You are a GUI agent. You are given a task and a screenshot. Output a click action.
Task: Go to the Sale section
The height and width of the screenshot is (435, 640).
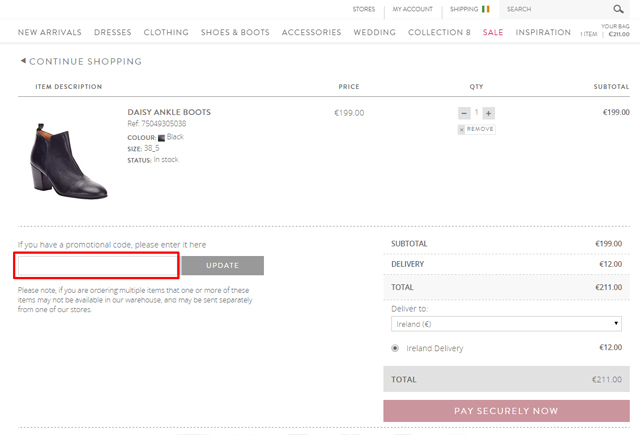(493, 33)
